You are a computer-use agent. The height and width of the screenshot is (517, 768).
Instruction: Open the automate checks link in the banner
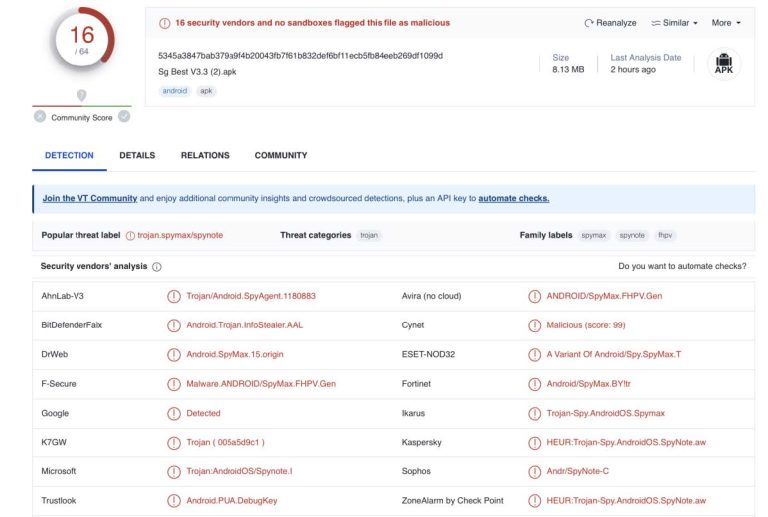(x=513, y=198)
